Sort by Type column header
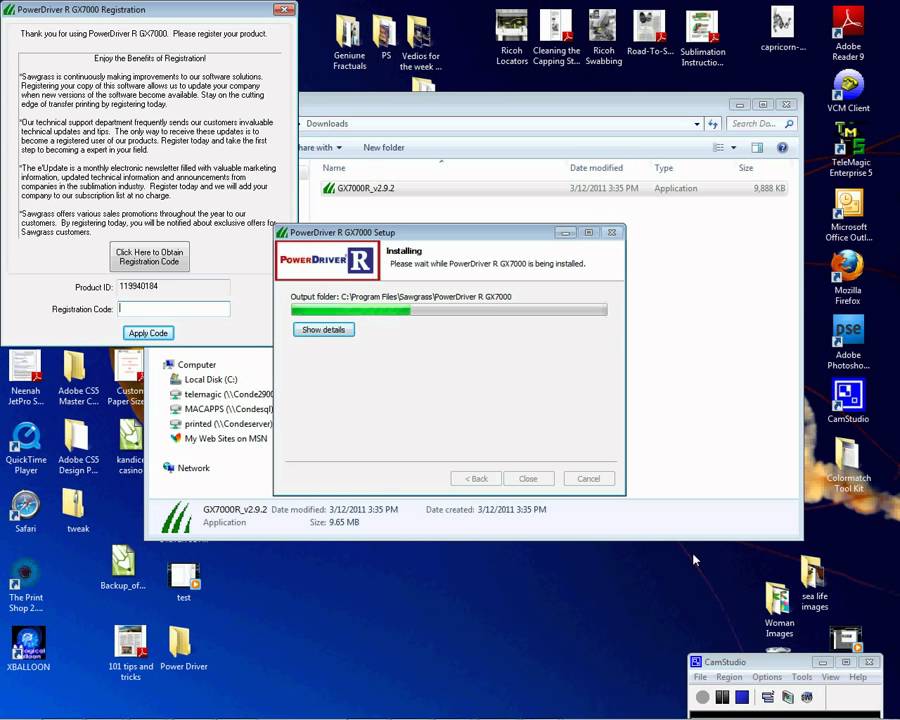 pyautogui.click(x=664, y=168)
